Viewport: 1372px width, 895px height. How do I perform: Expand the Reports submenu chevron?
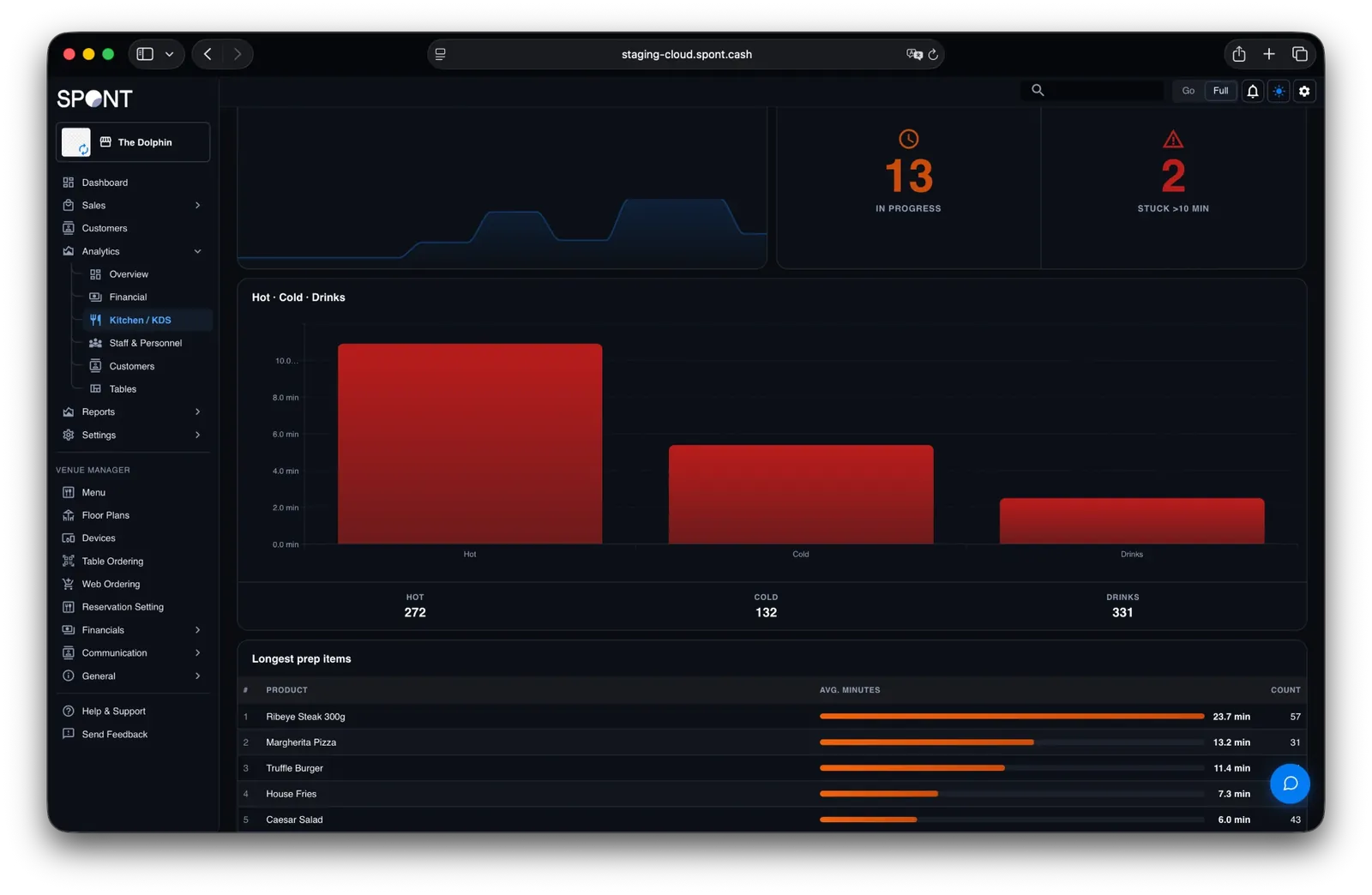(x=197, y=412)
